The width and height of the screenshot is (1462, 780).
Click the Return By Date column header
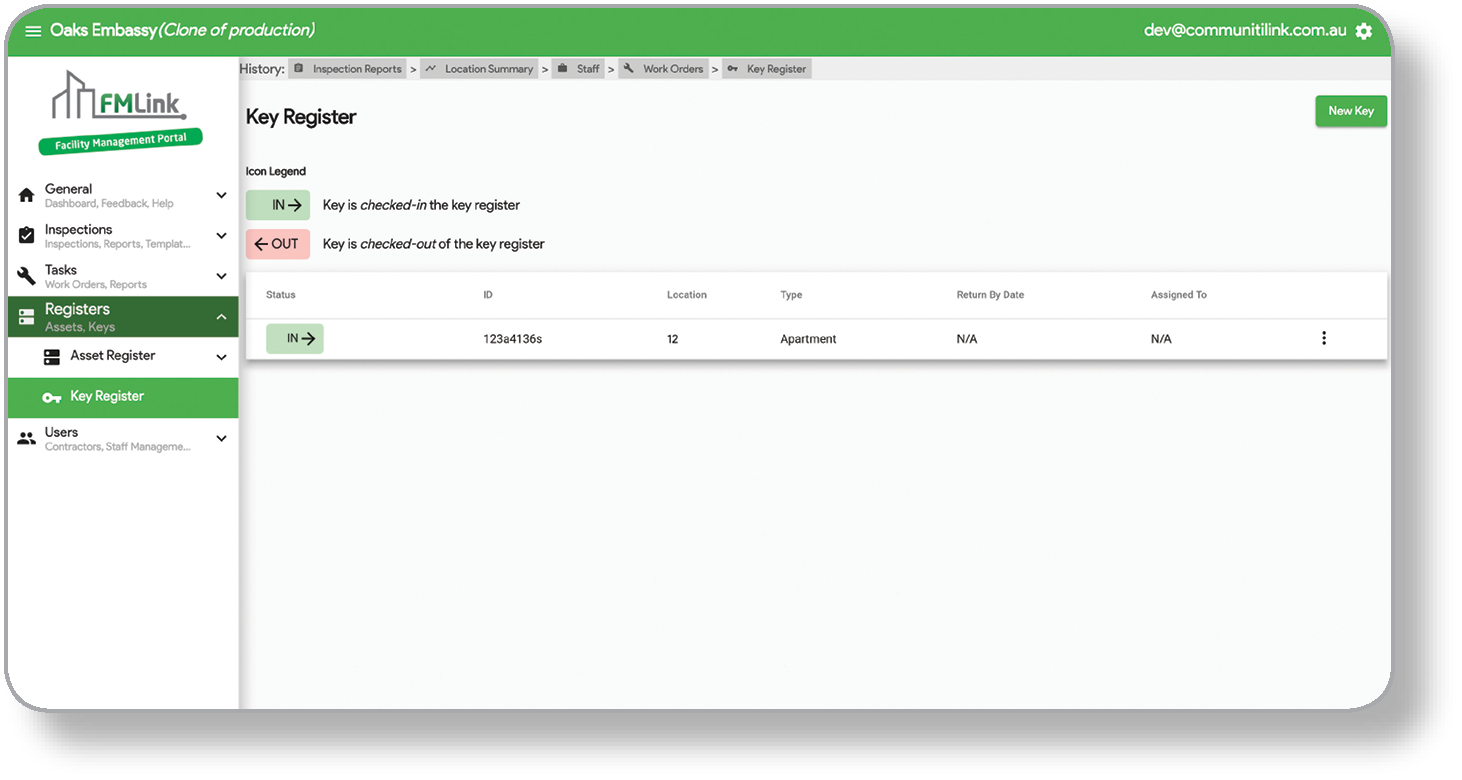point(990,295)
